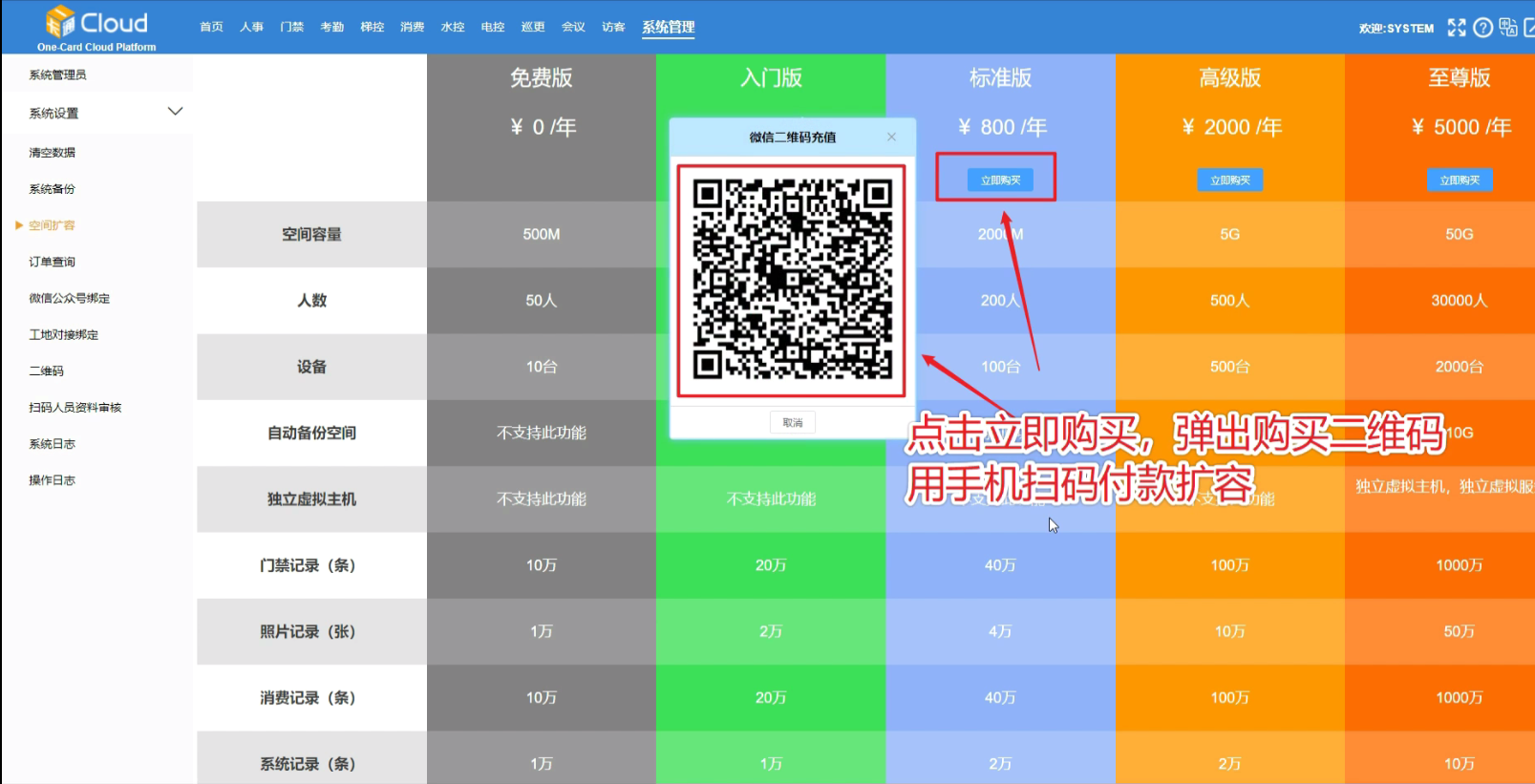Open 二维码 in the sidebar

[46, 371]
